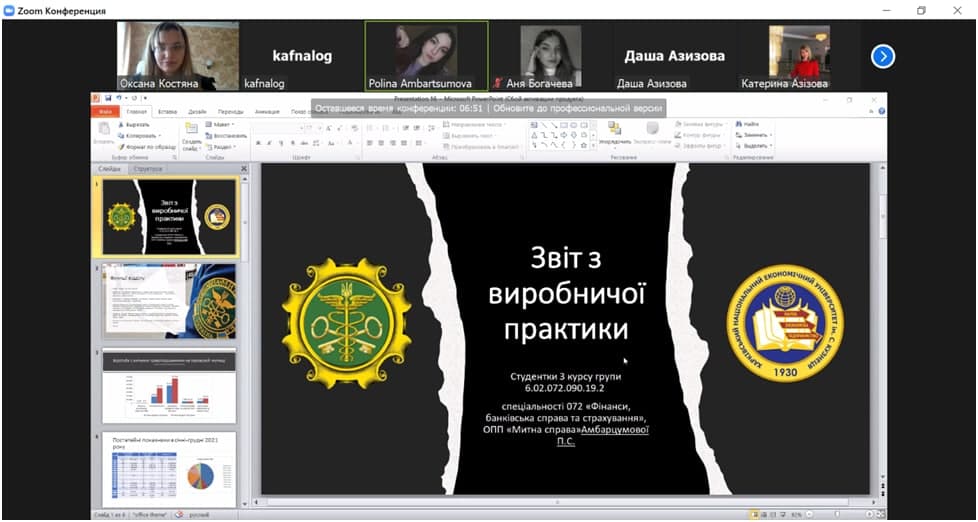The width and height of the screenshot is (978, 522).
Task: Toggle text Shadow in the font group
Action: 293,143
